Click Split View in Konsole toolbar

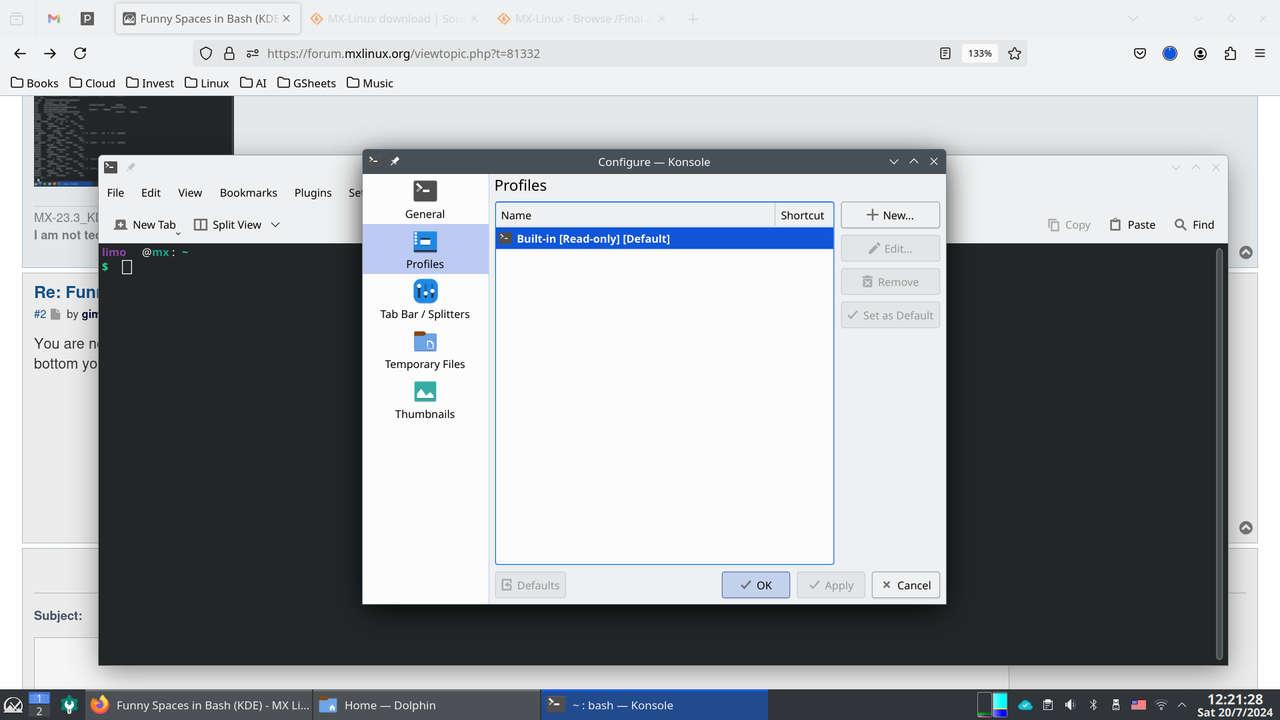[228, 225]
